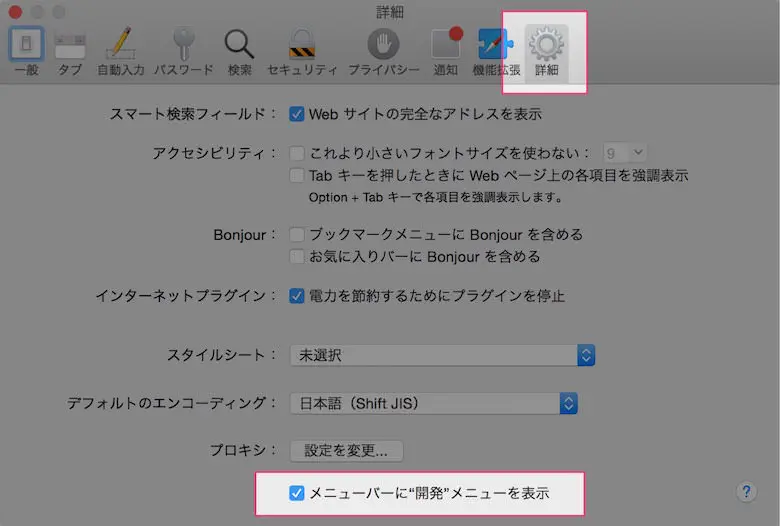780x526 pixels.
Task: Click the インターネットプラグイン label
Action: click(x=186, y=296)
